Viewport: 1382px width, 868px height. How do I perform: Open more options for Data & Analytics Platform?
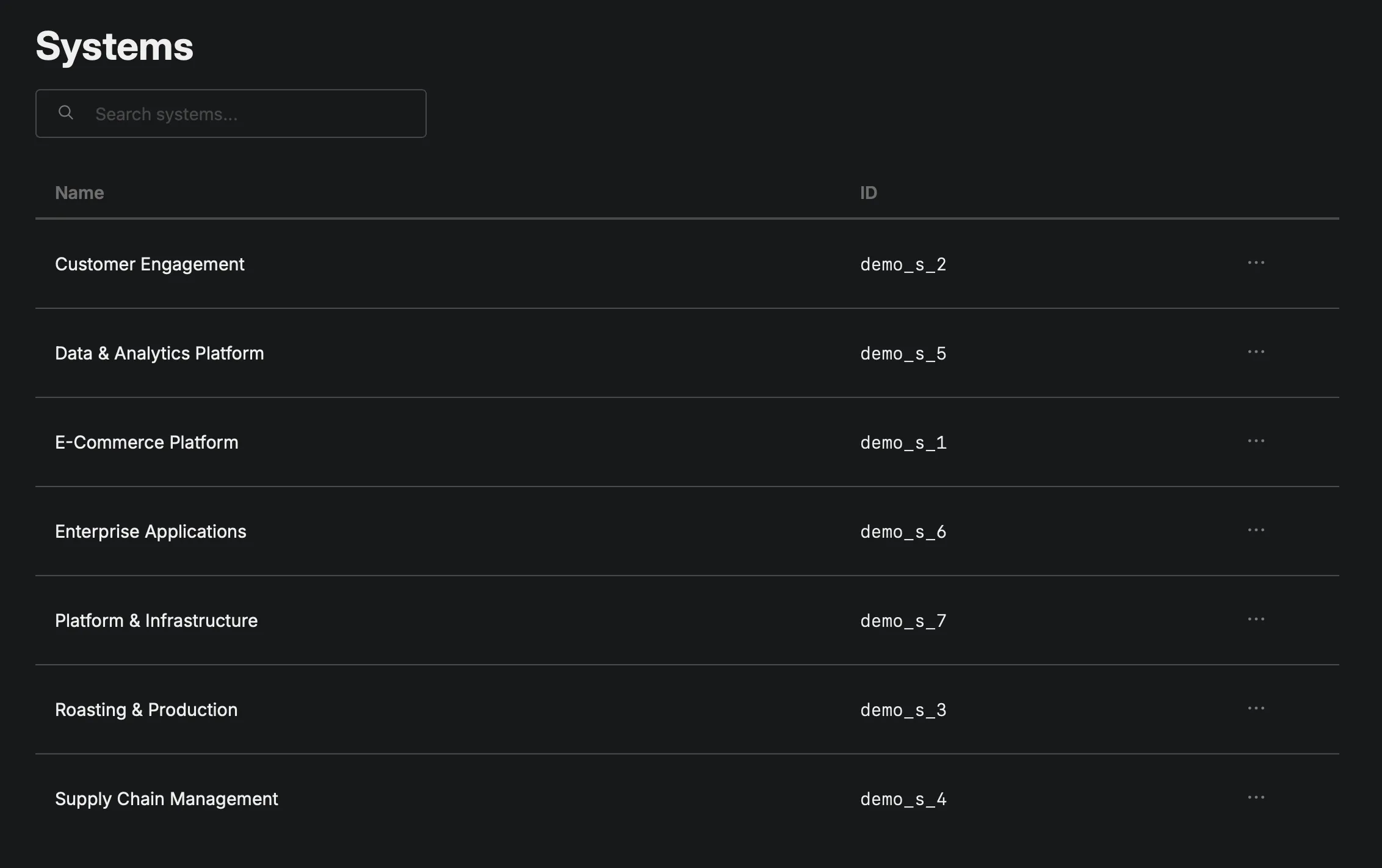(1256, 352)
